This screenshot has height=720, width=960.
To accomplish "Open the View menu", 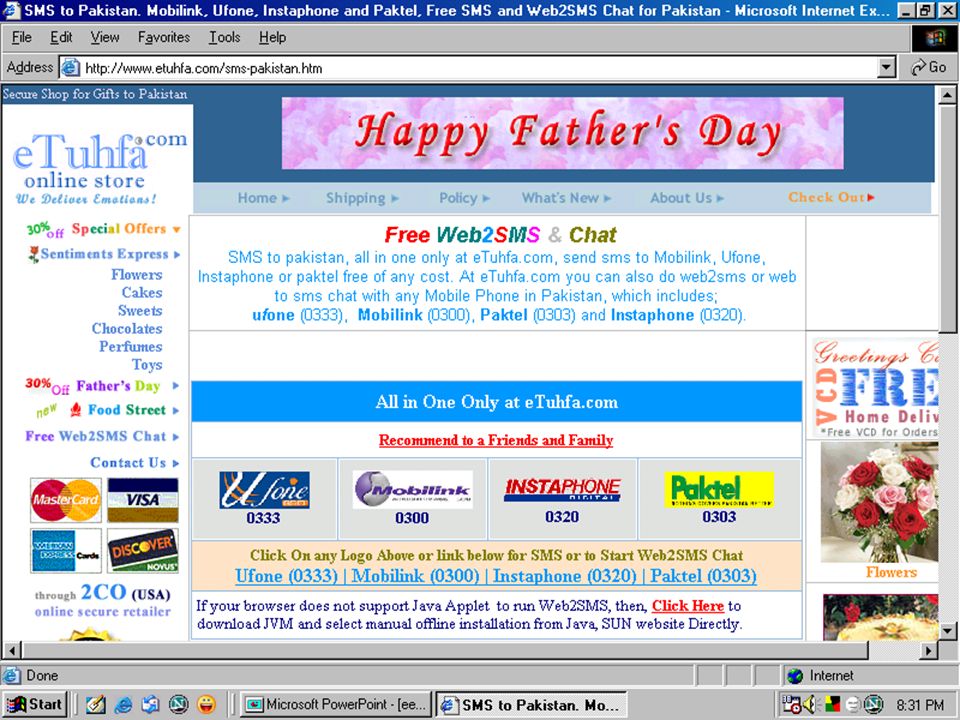I will click(105, 37).
